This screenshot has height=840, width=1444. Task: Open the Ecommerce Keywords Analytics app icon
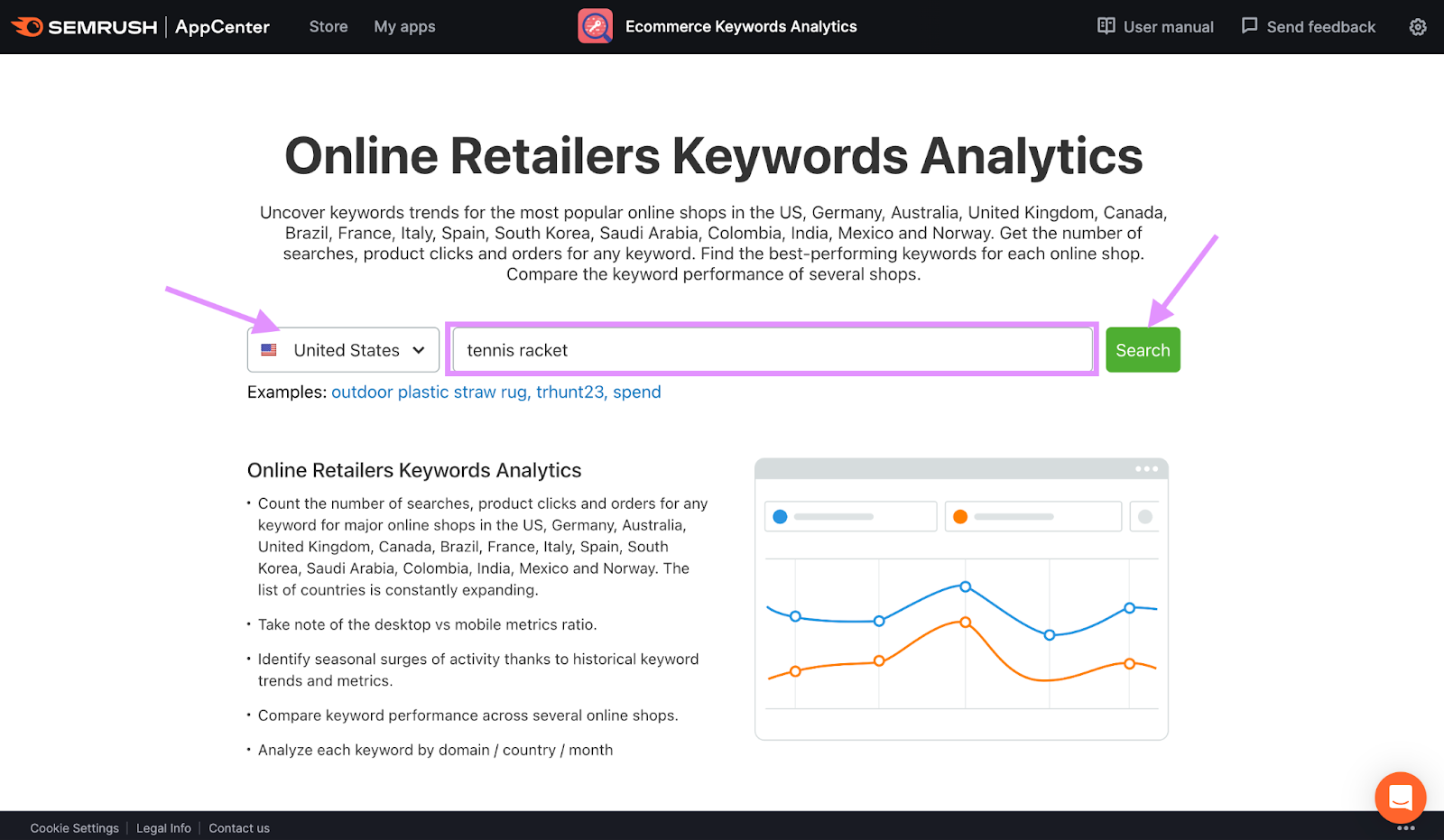point(595,26)
